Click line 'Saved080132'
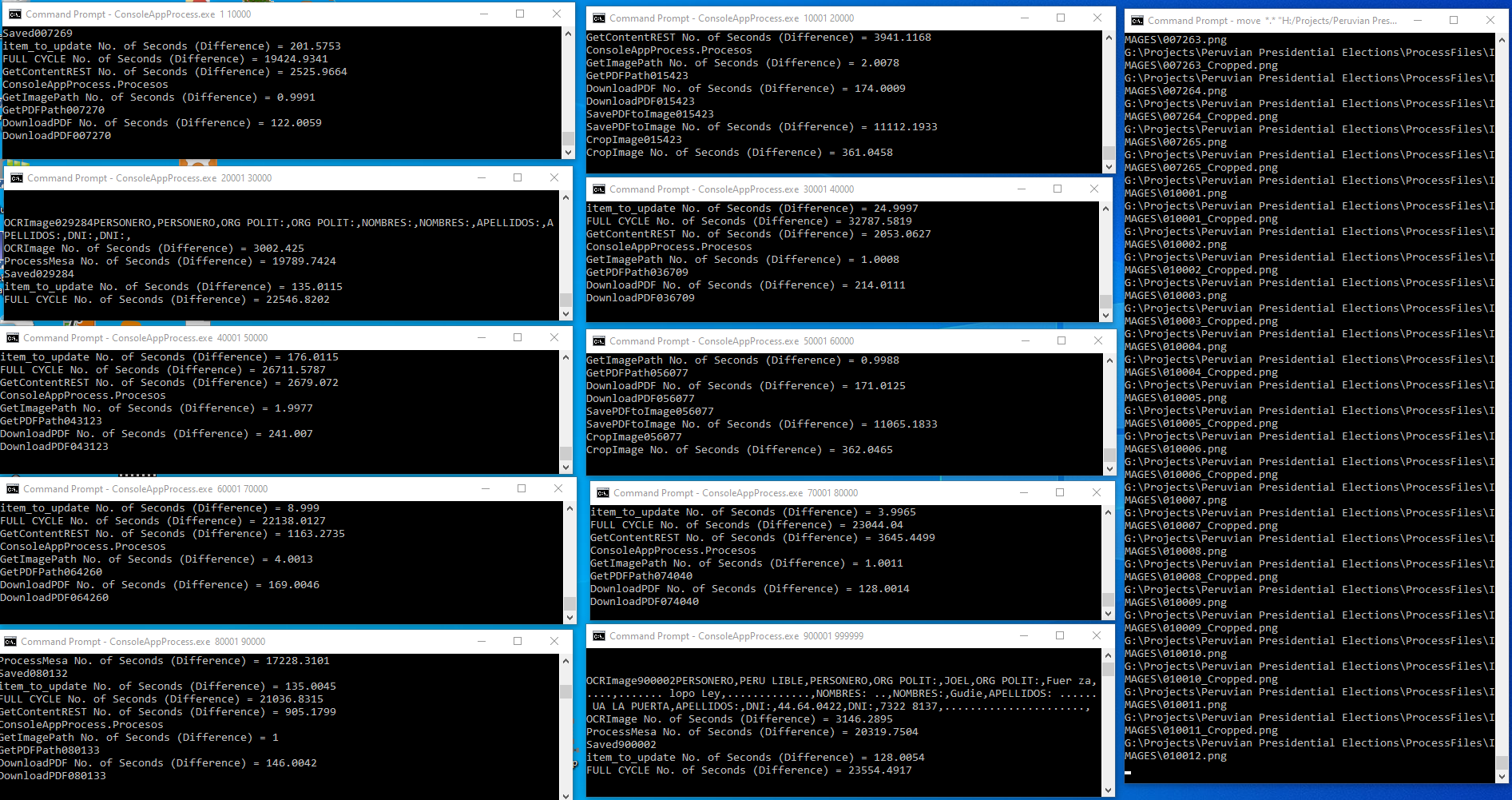 point(34,674)
